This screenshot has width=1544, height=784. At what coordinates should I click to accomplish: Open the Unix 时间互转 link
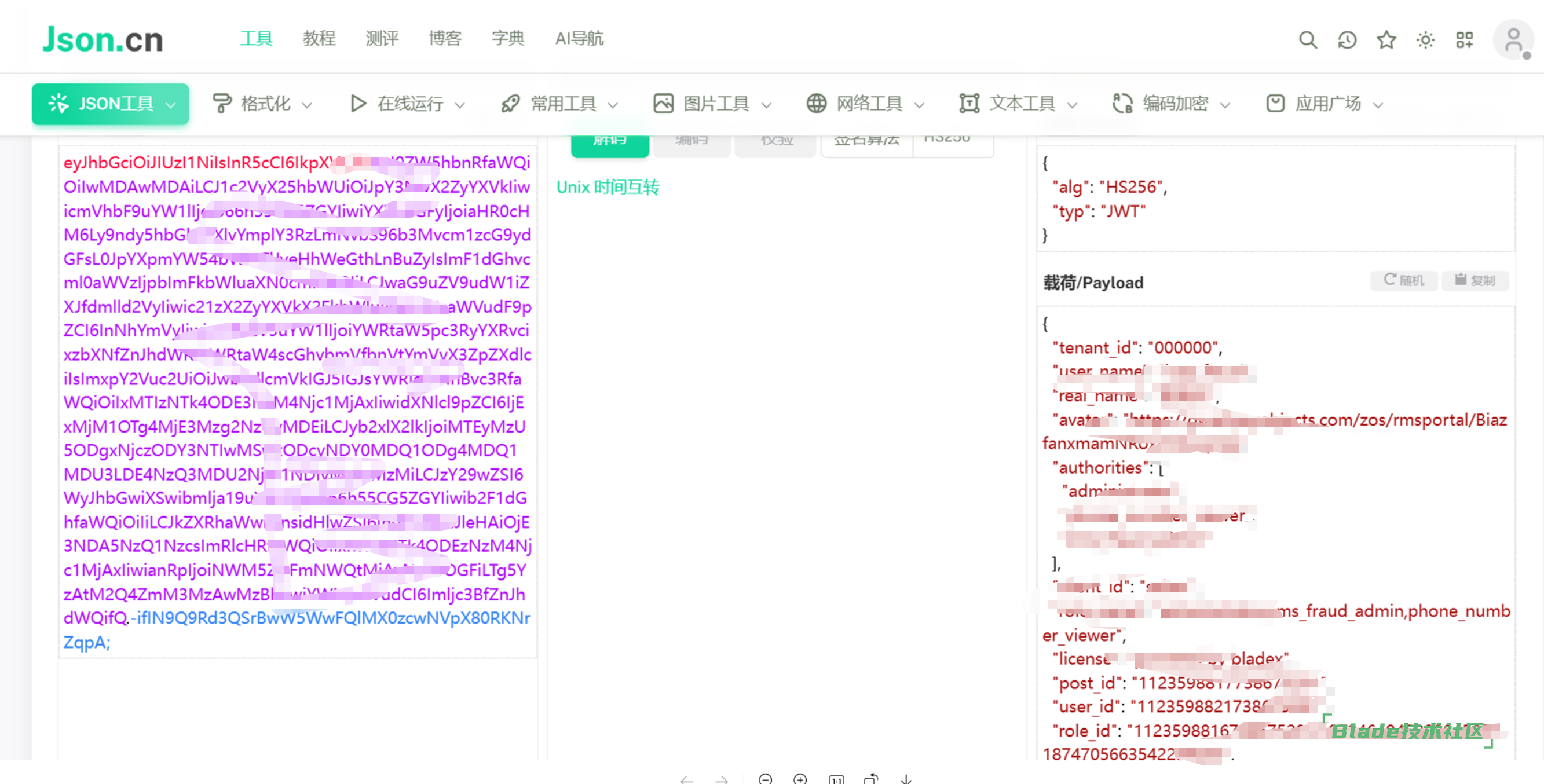pyautogui.click(x=607, y=188)
